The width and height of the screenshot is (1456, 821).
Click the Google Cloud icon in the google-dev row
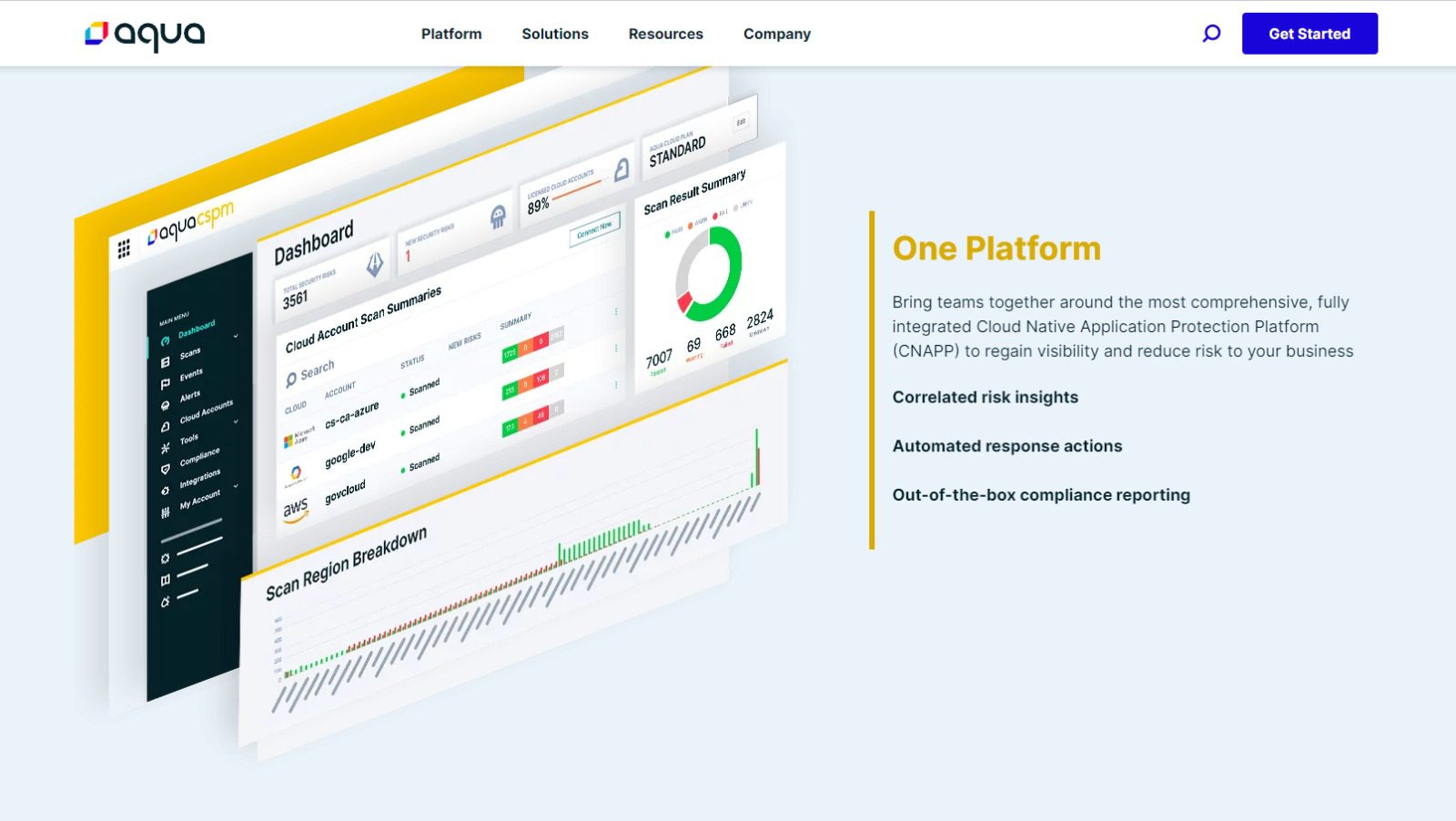[296, 474]
